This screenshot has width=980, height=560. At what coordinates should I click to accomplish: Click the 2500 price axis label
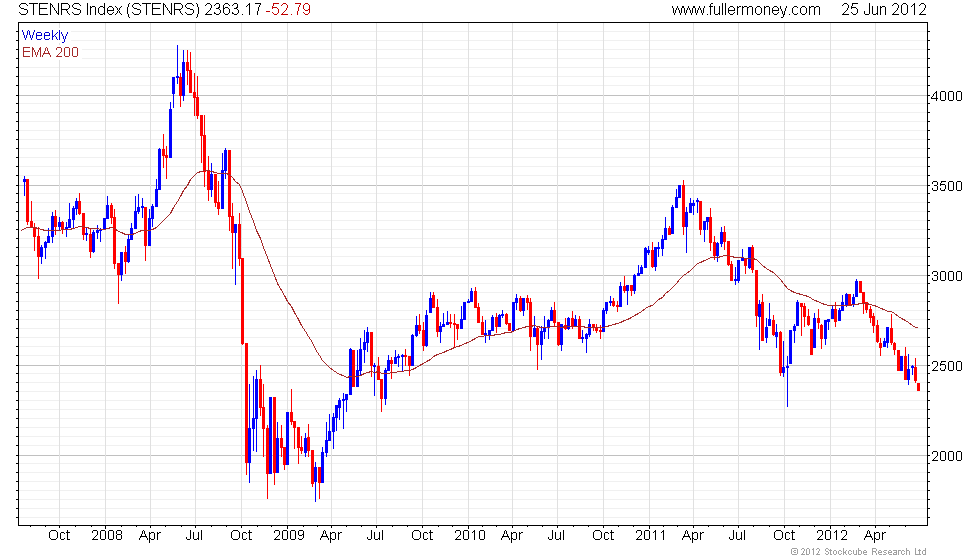948,366
